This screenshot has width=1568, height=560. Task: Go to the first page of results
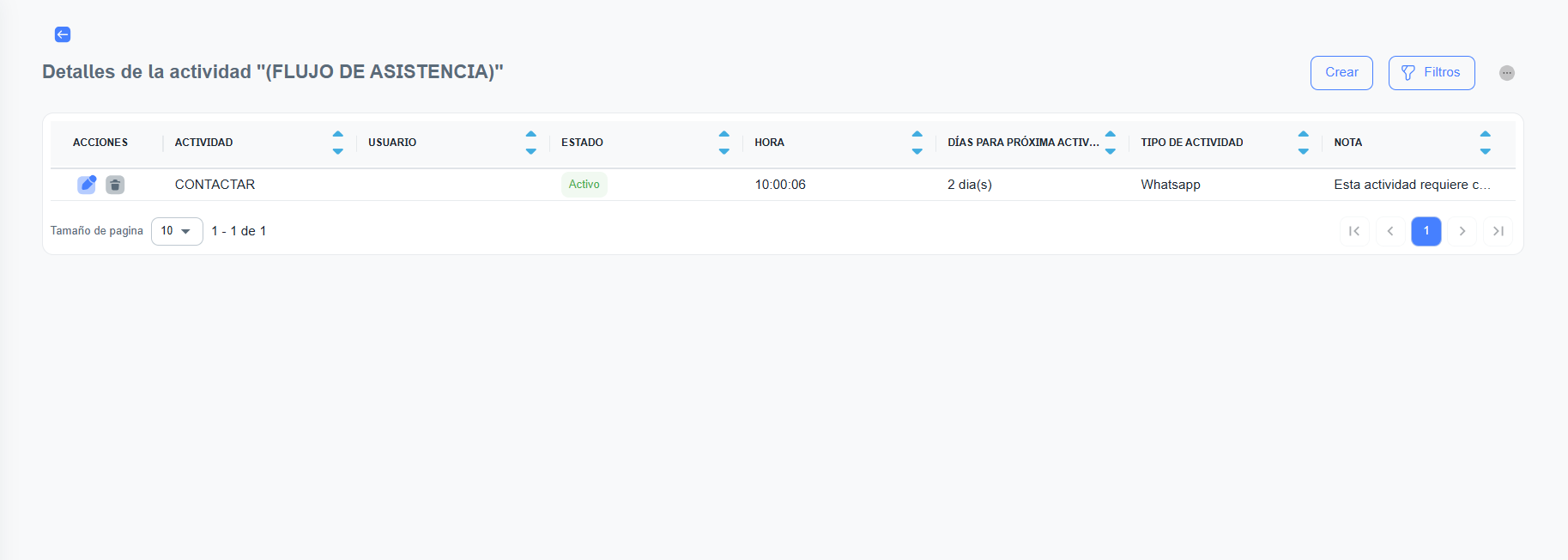click(1354, 231)
